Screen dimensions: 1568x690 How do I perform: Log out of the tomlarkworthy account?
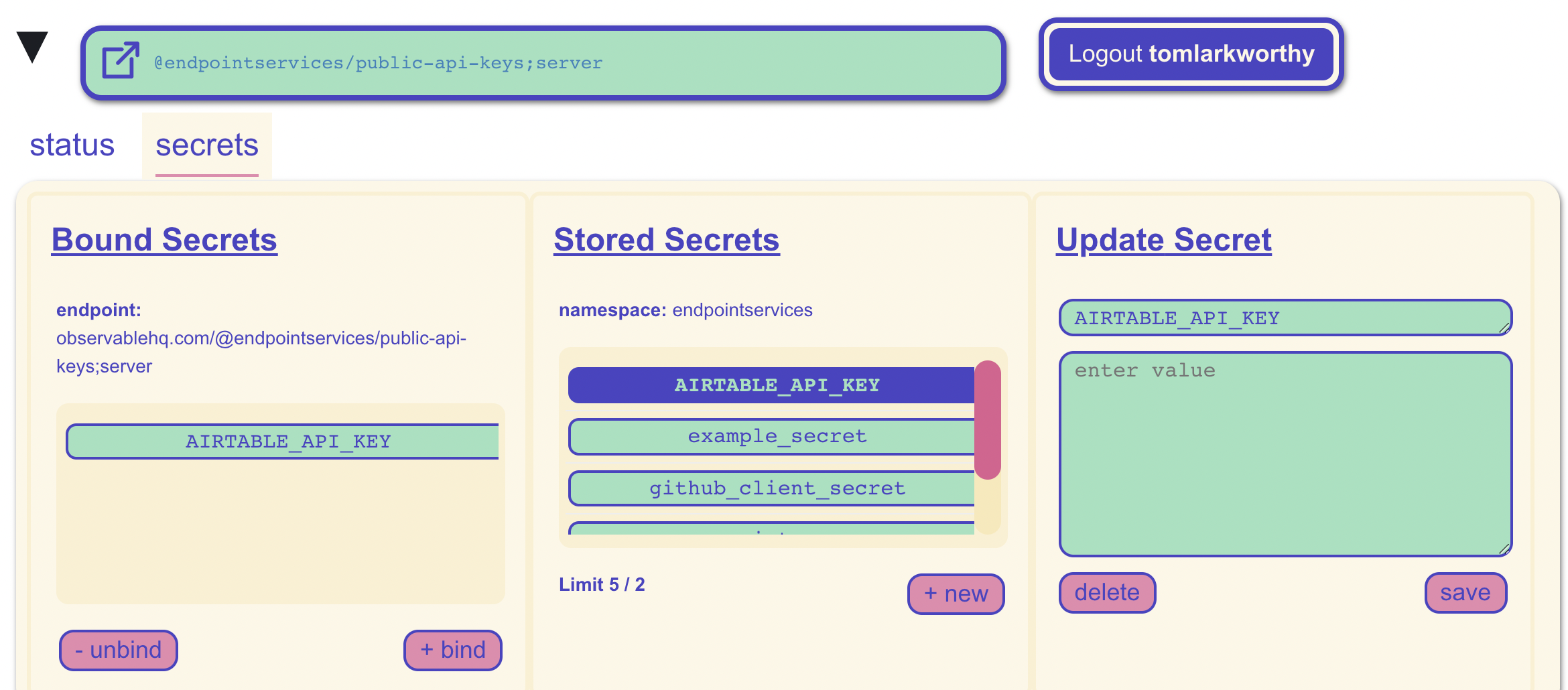[x=1191, y=54]
